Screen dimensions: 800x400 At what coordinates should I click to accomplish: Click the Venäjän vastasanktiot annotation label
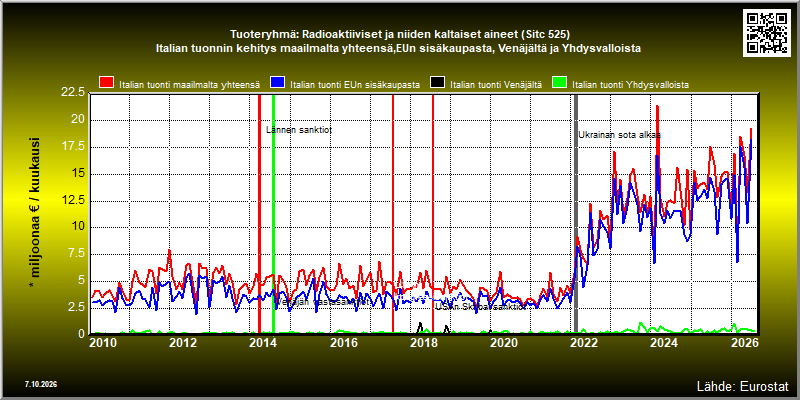[322, 302]
